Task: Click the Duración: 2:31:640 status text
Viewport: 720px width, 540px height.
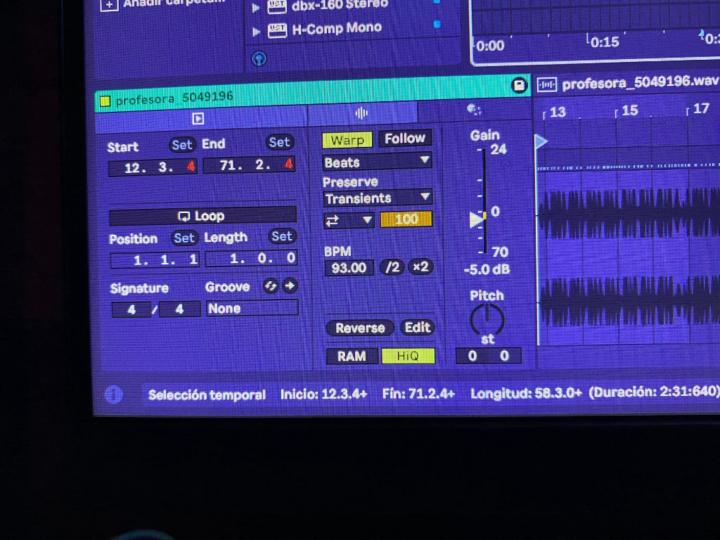Action: 654,392
